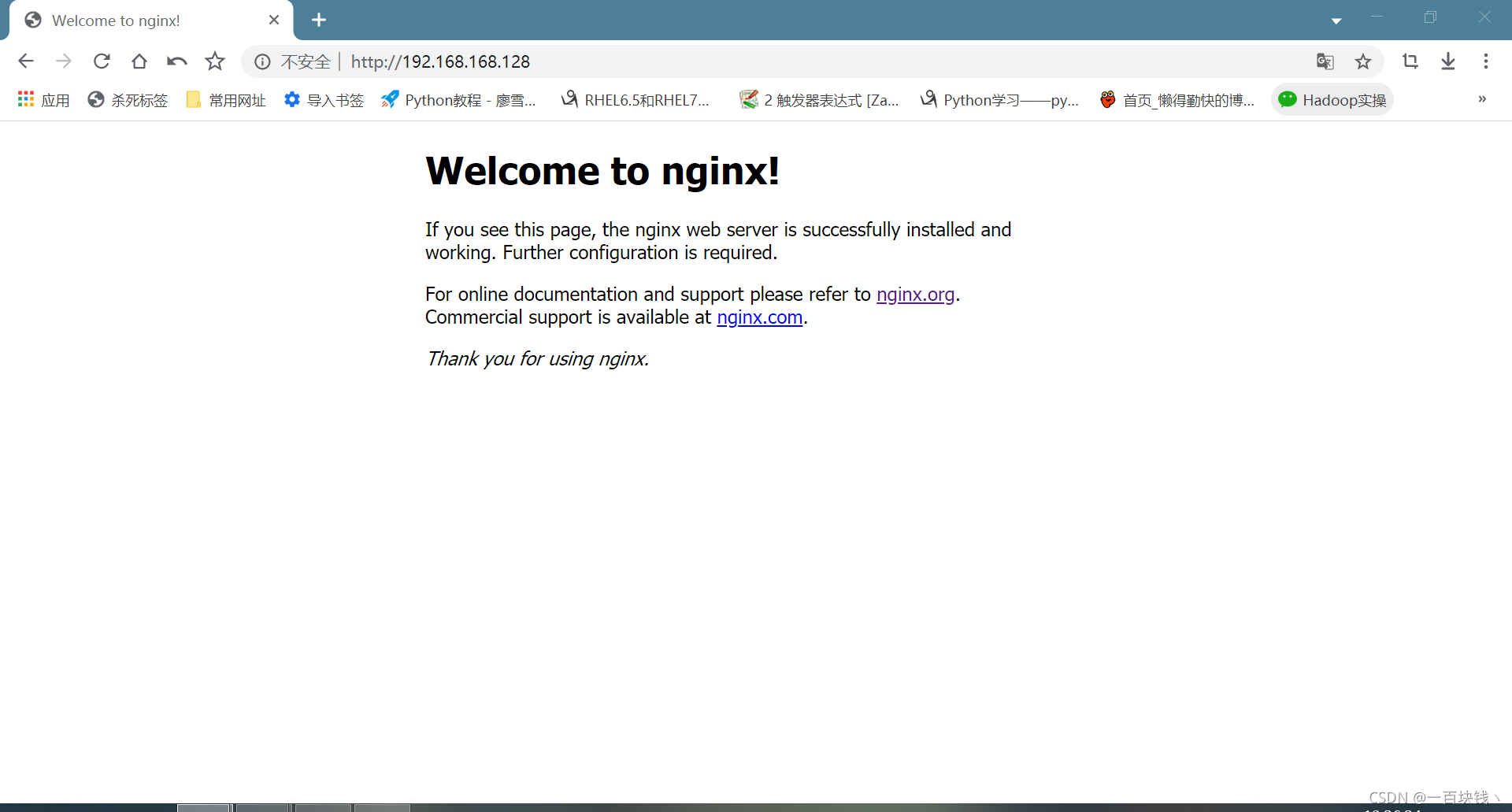
Task: Open the Hadoop实操 bookmark
Action: (1332, 100)
